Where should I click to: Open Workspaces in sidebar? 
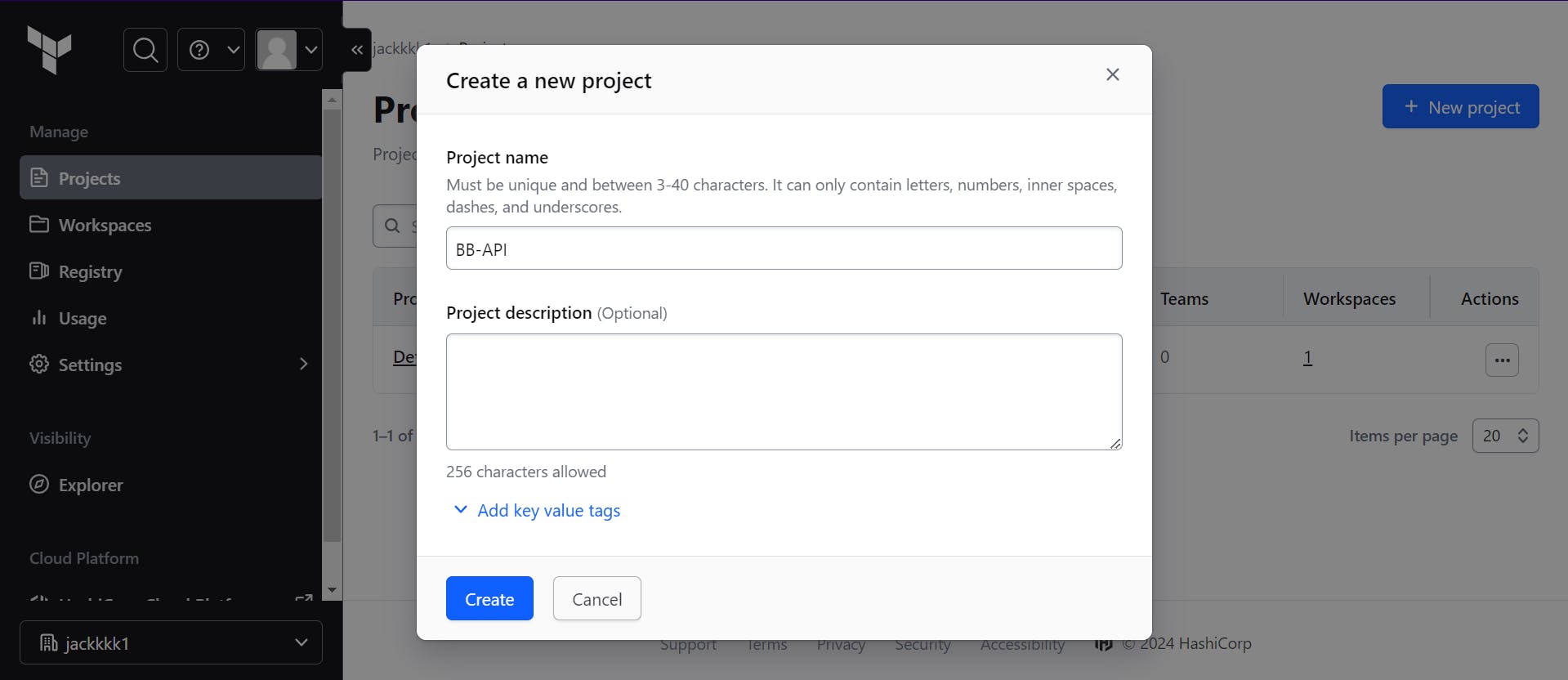click(171, 224)
